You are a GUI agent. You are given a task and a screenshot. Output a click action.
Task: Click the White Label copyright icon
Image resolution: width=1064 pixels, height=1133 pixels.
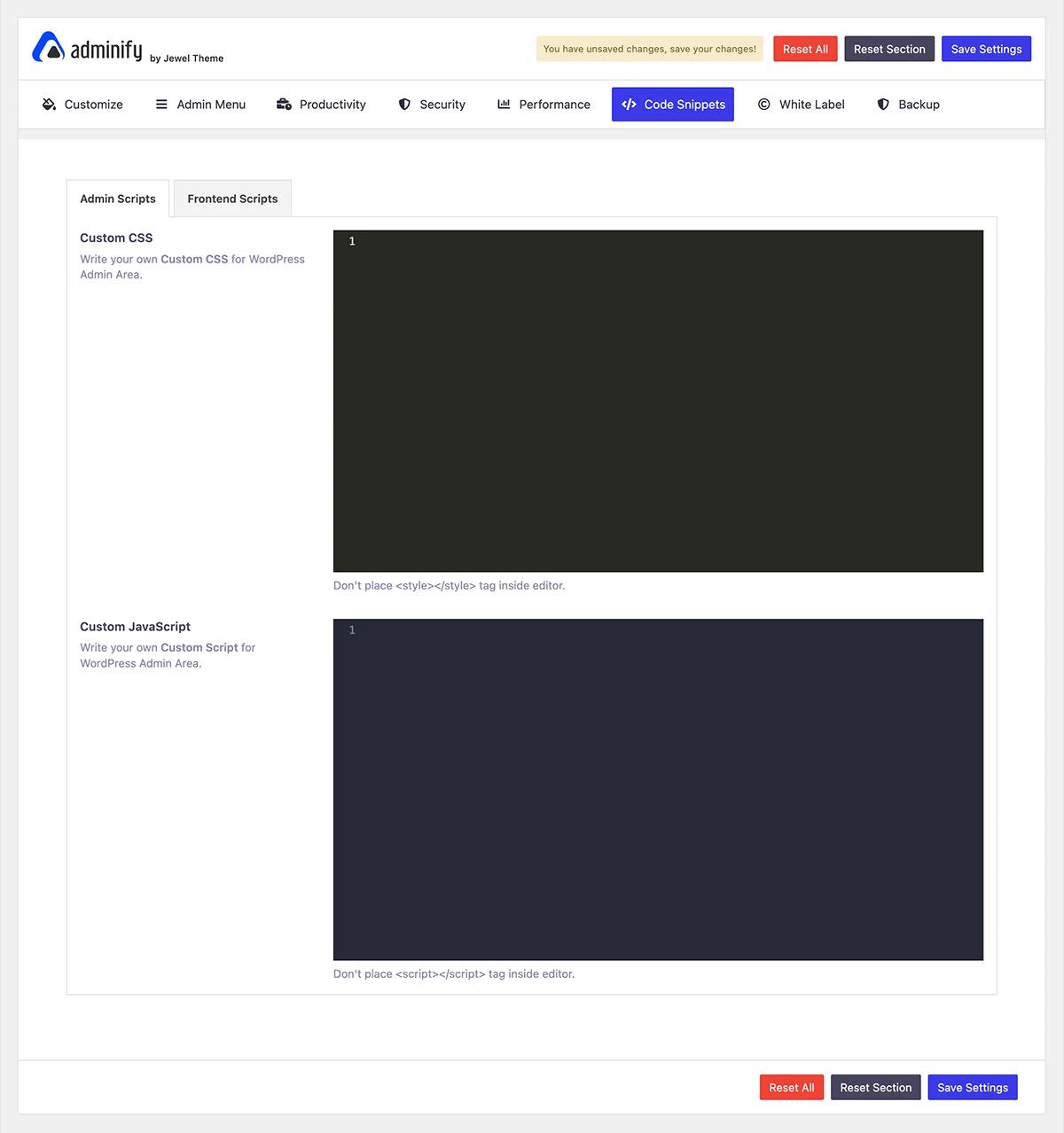[x=764, y=105]
